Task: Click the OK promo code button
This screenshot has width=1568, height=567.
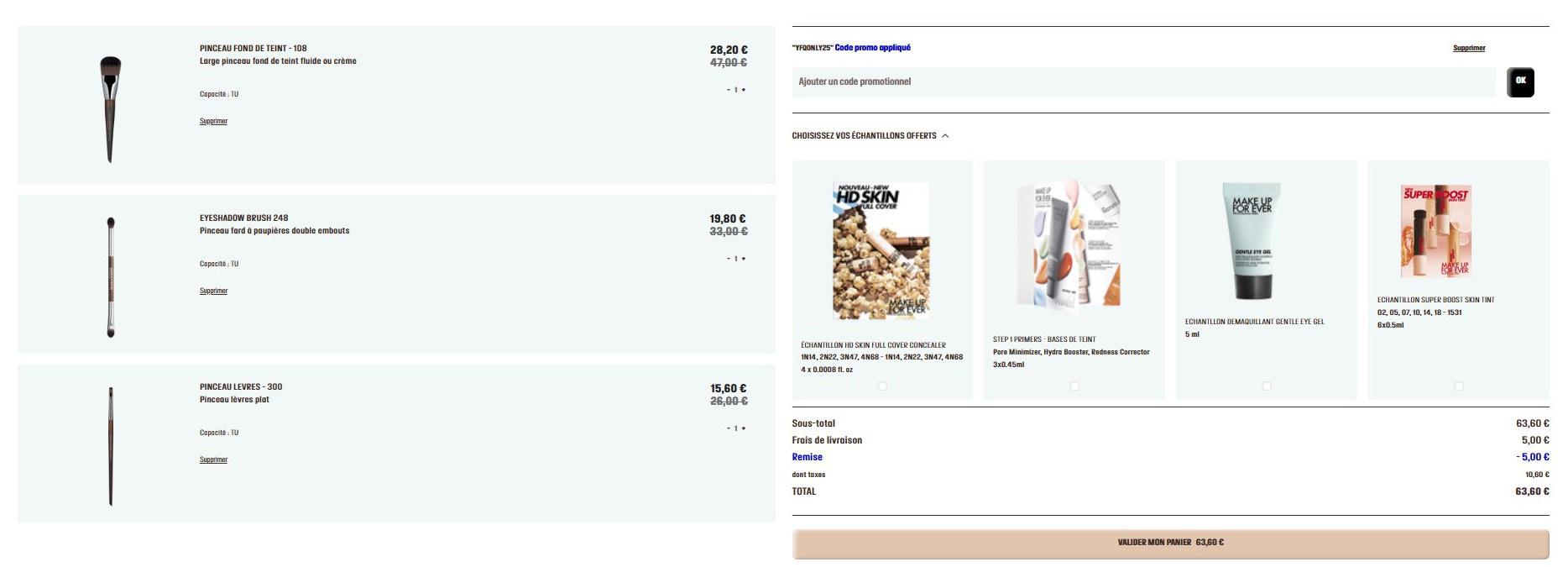Action: coord(1520,82)
